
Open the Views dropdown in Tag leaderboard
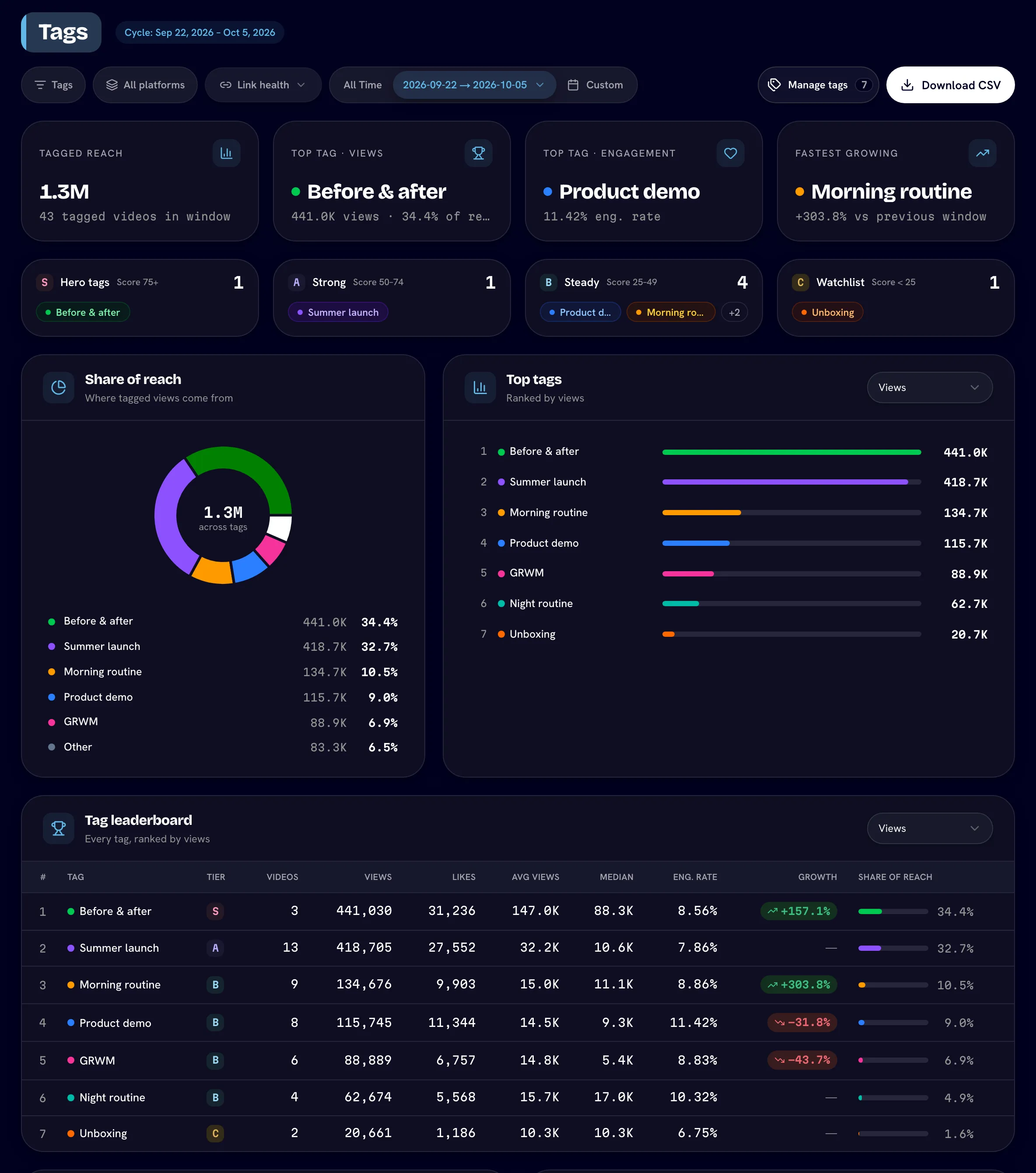(x=929, y=828)
